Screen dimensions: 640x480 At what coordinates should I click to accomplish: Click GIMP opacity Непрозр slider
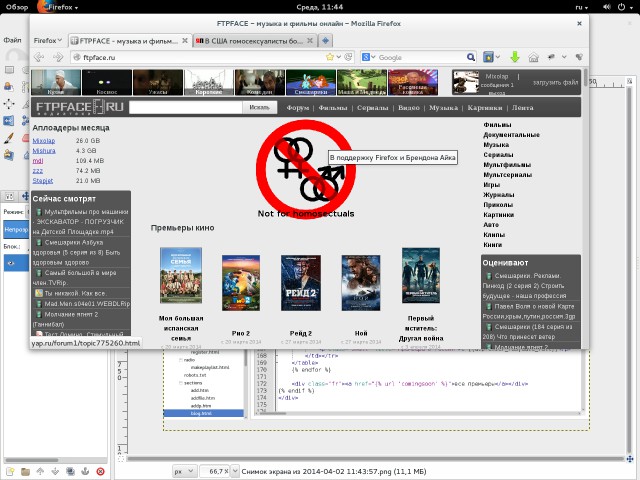(x=16, y=230)
